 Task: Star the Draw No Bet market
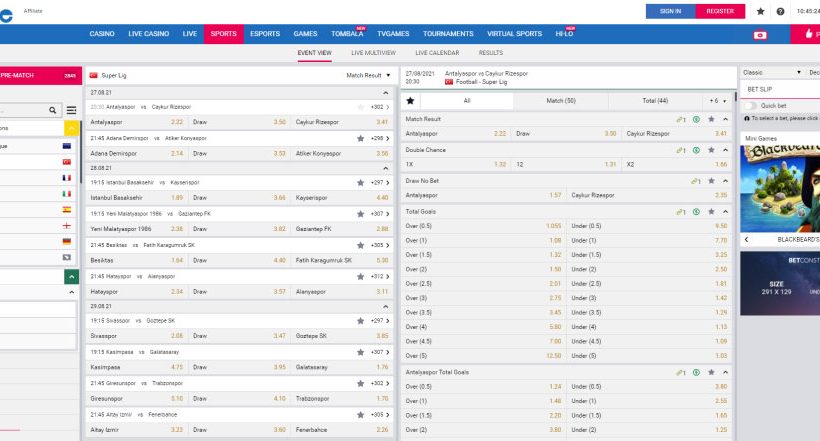point(711,181)
